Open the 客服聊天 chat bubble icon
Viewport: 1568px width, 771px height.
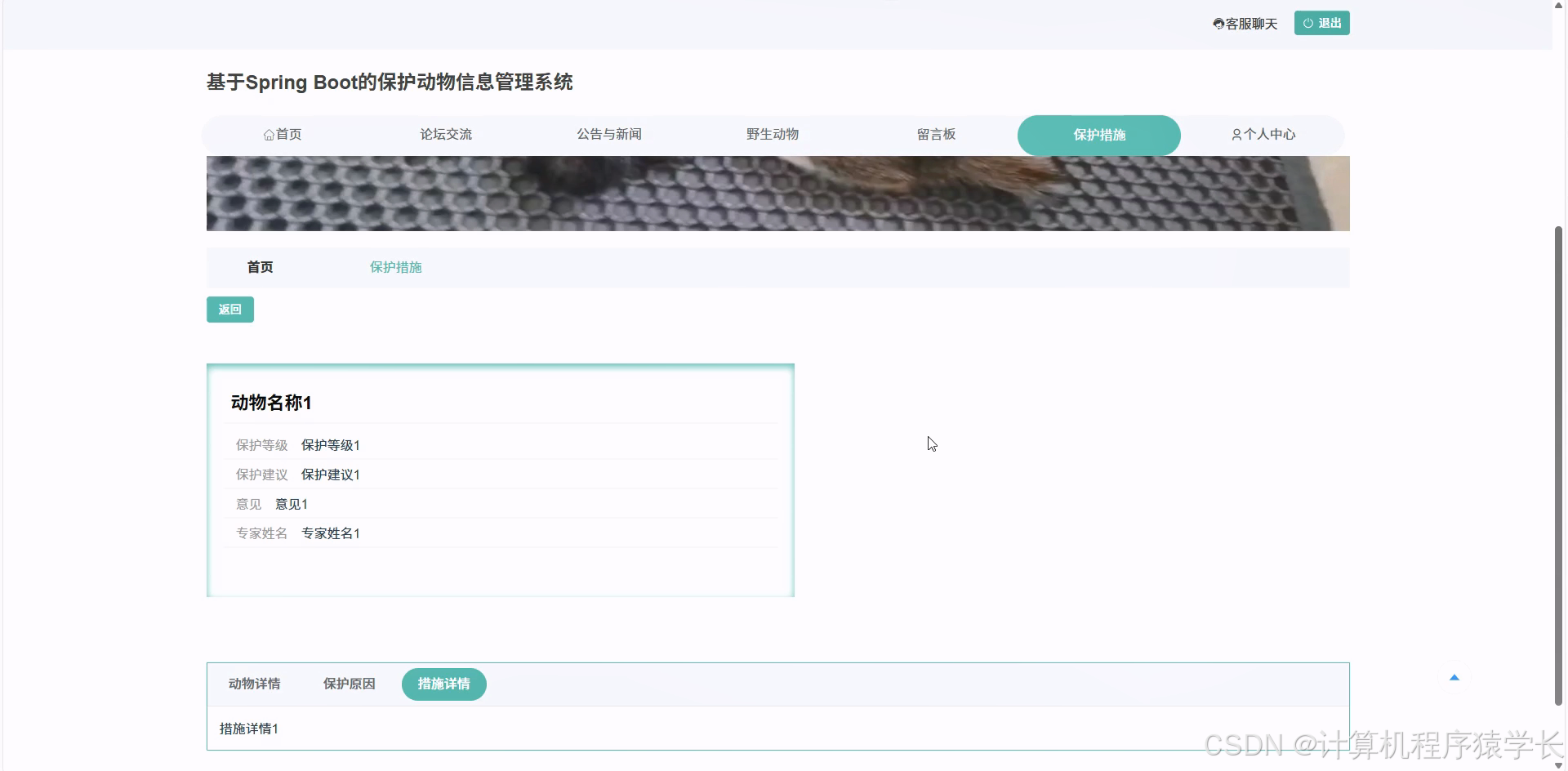[1218, 23]
